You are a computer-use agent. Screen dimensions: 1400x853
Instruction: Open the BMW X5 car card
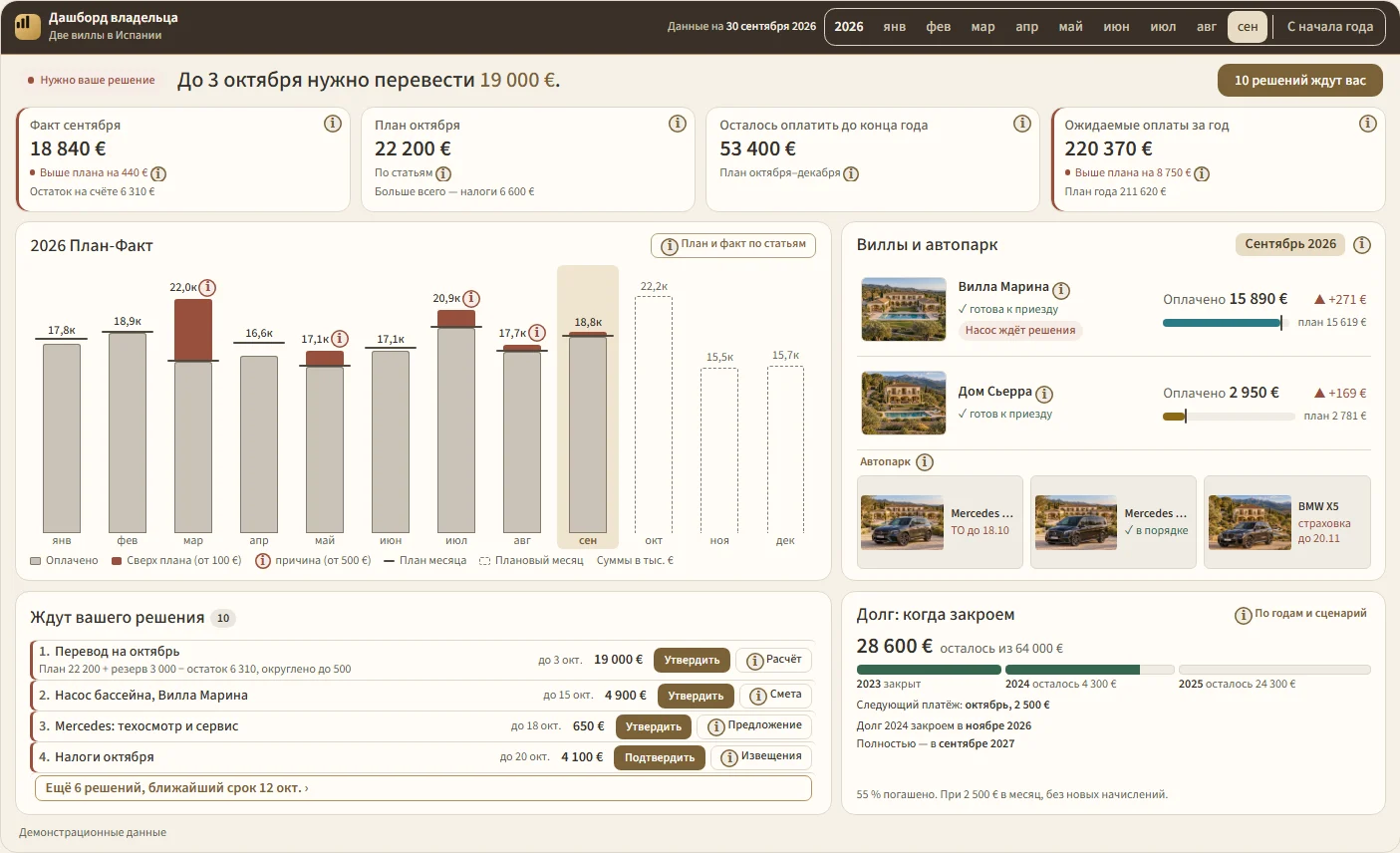tap(1287, 522)
